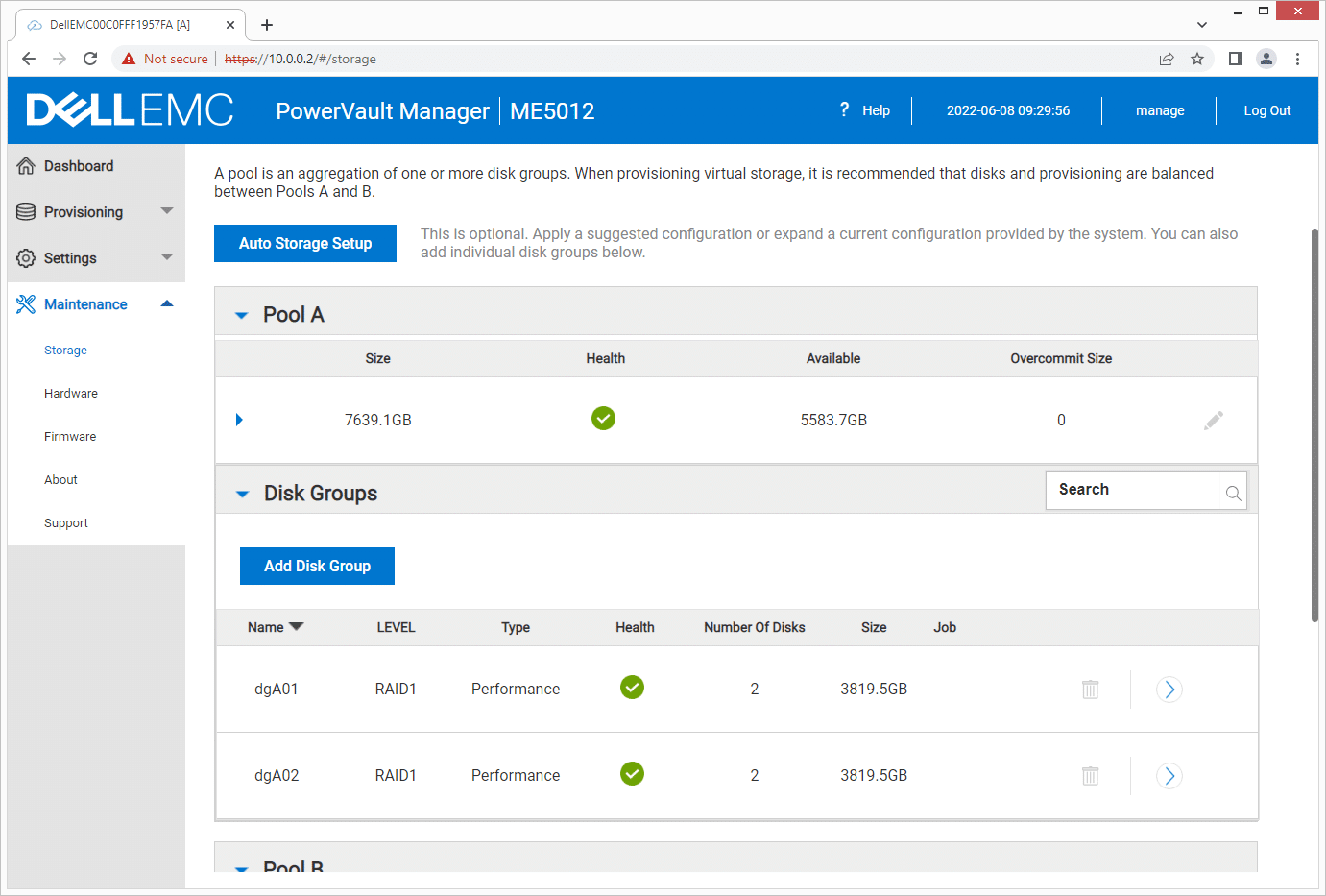Open the Firmware maintenance page
1326x896 pixels.
pos(70,437)
